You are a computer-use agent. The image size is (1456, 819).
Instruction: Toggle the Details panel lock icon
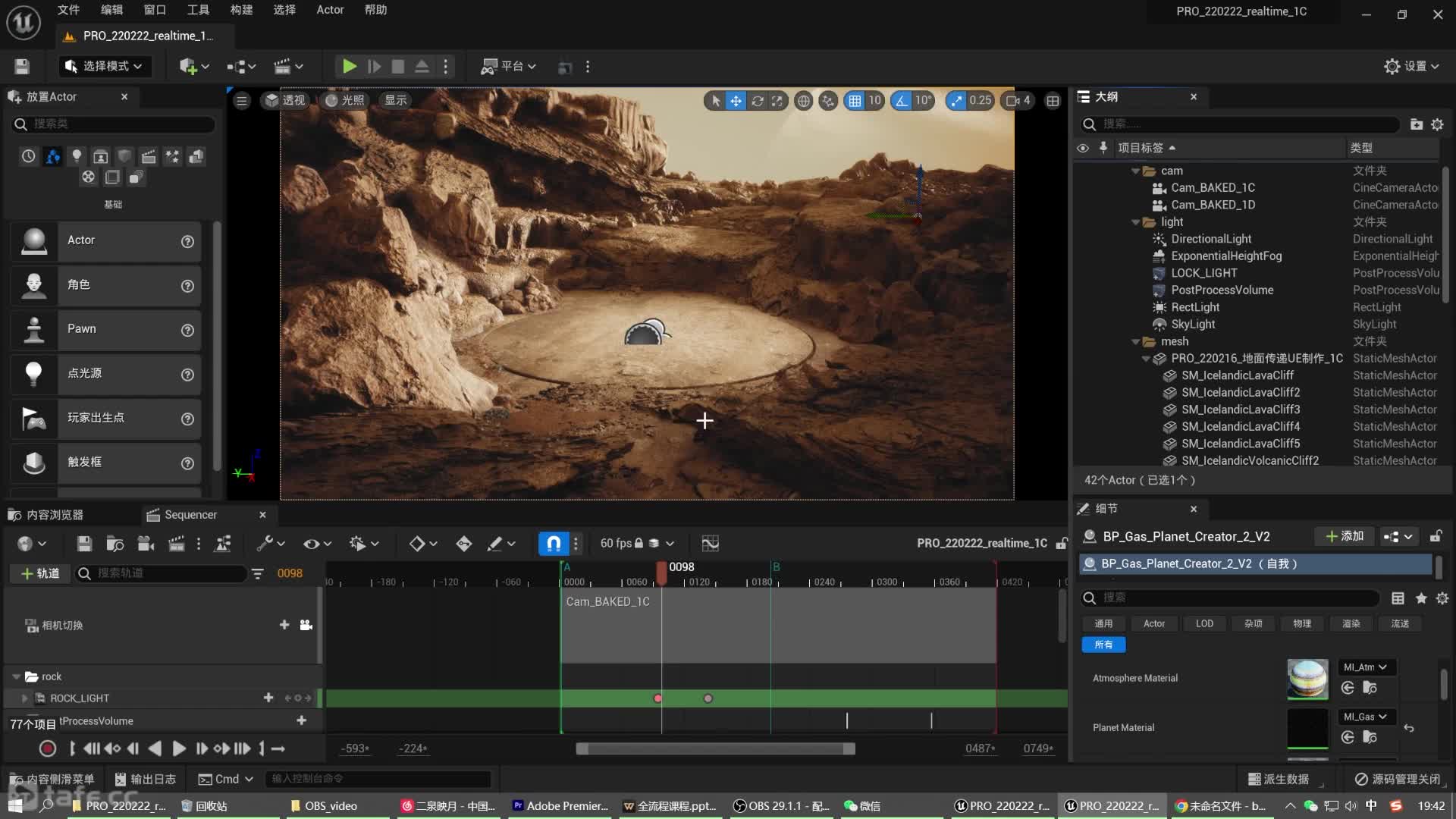click(x=1436, y=536)
